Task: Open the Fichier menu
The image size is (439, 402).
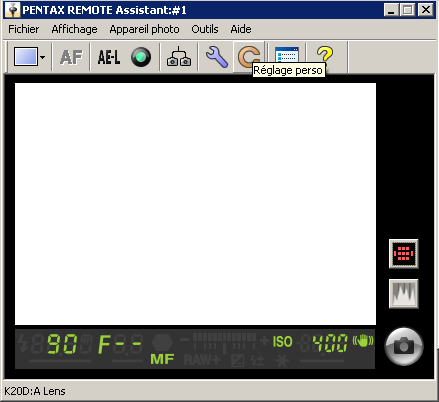Action: [x=23, y=29]
